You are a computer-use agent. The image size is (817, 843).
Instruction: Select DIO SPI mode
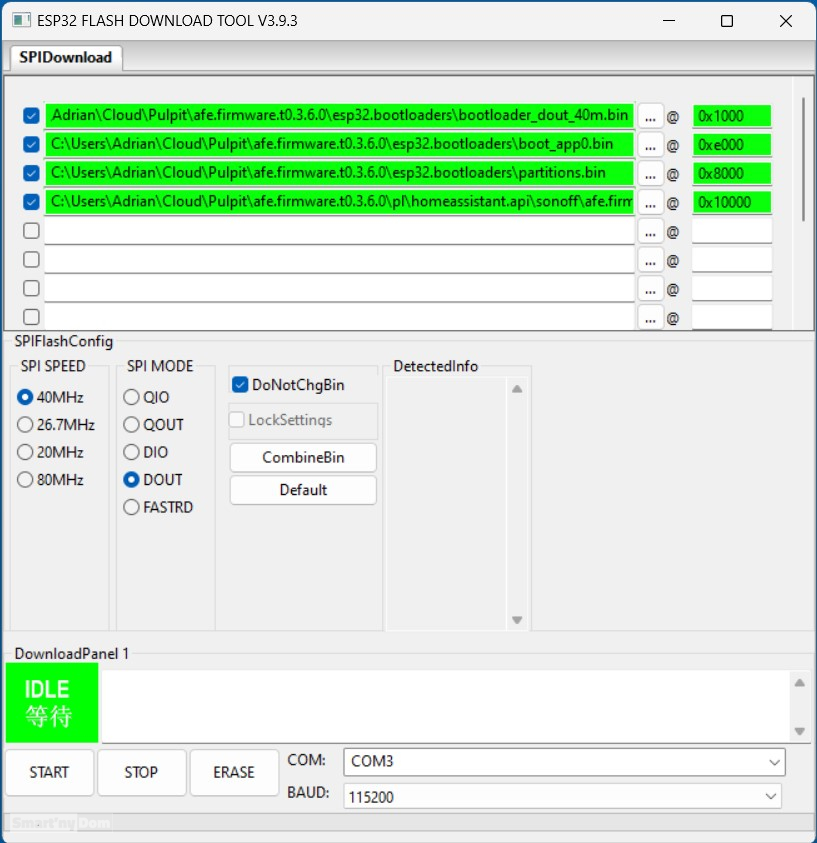point(146,452)
